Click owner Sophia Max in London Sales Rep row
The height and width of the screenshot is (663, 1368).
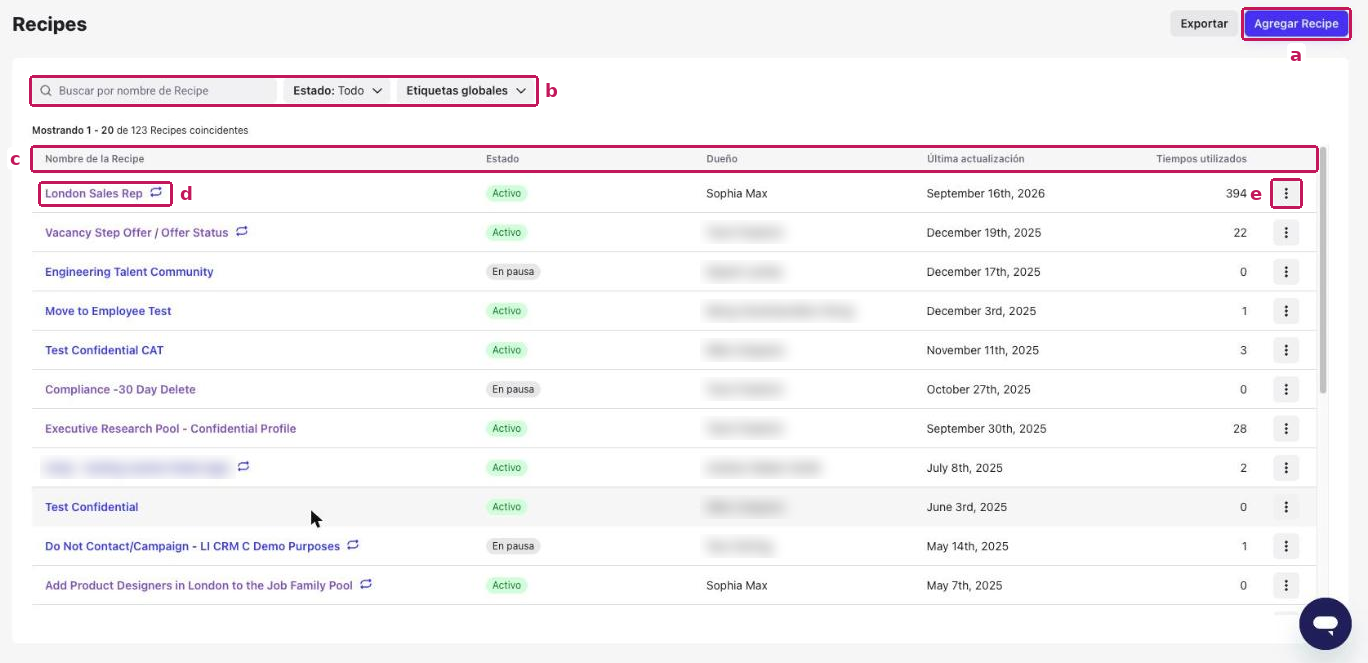click(737, 193)
